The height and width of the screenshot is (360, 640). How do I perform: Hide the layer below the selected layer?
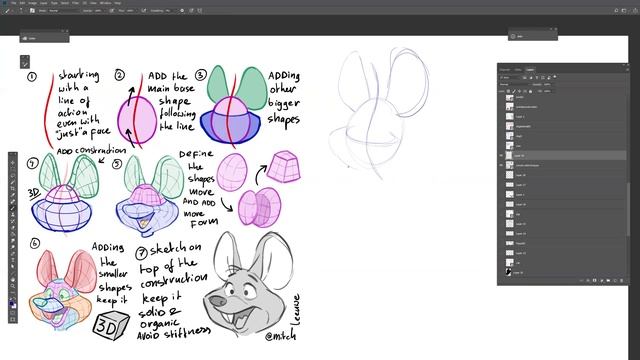pos(501,165)
